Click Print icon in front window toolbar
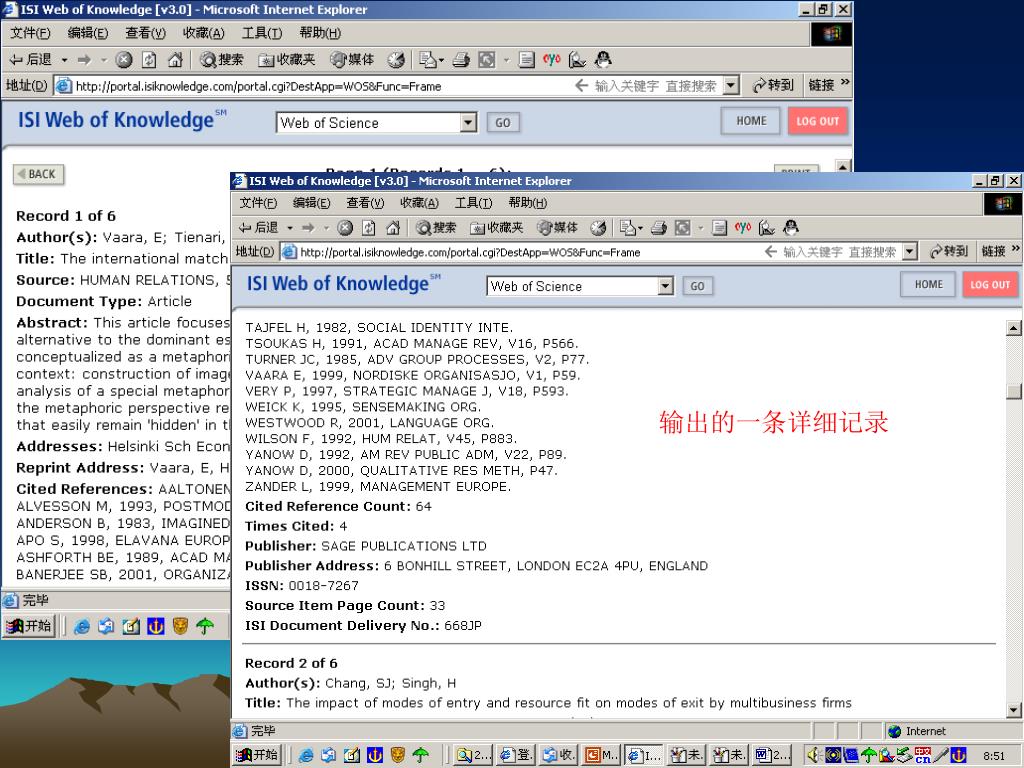Image resolution: width=1024 pixels, height=768 pixels. point(658,227)
